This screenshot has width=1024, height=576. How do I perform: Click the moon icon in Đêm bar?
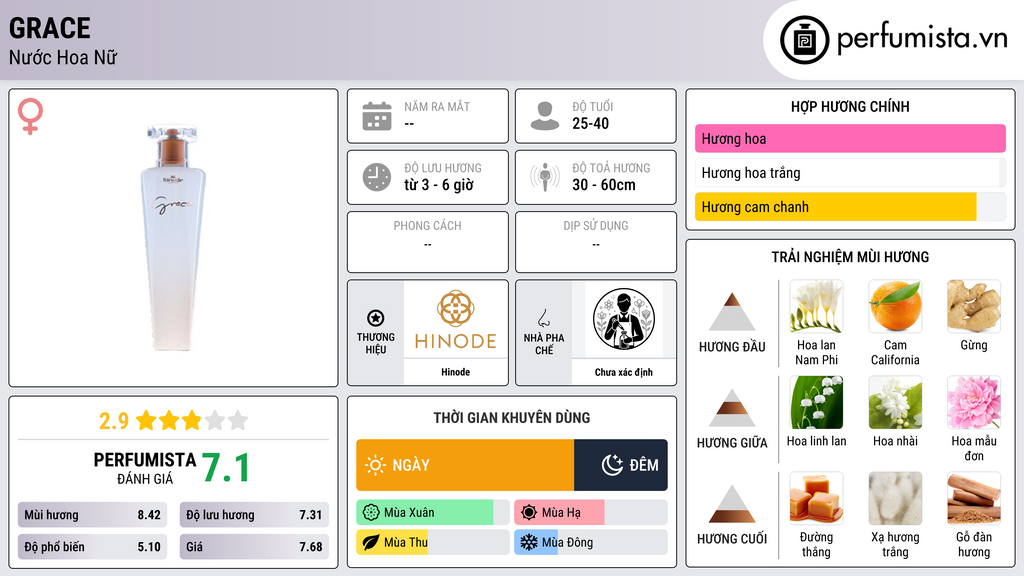point(612,465)
